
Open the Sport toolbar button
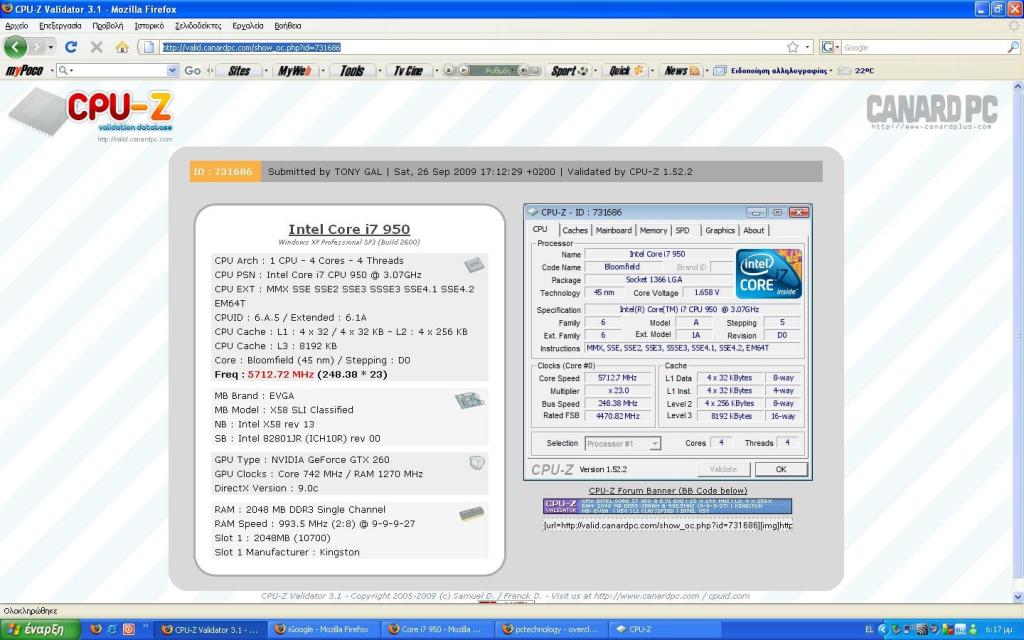point(569,71)
